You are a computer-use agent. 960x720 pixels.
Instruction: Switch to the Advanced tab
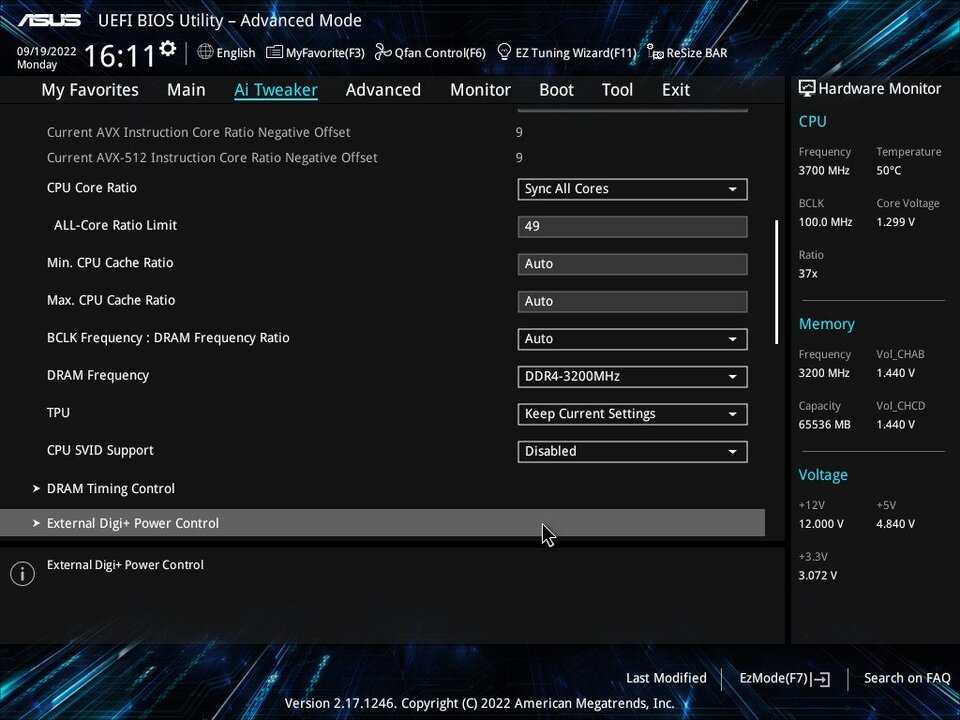pos(383,90)
